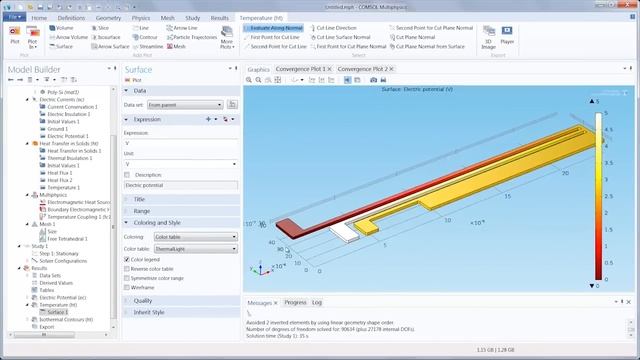Click the Plot button in Surface settings
Image resolution: width=640 pixels, height=360 pixels.
(x=133, y=80)
